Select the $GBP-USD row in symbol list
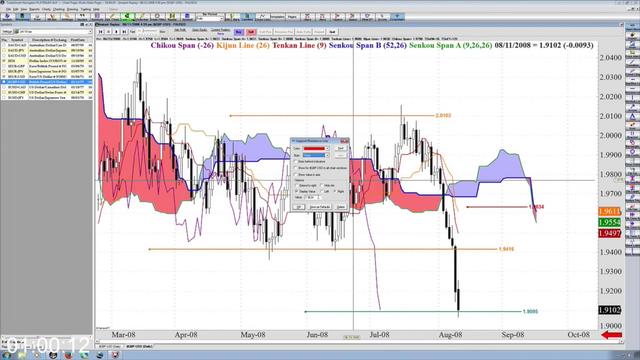Viewport: 640px width, 360px height. click(47, 82)
